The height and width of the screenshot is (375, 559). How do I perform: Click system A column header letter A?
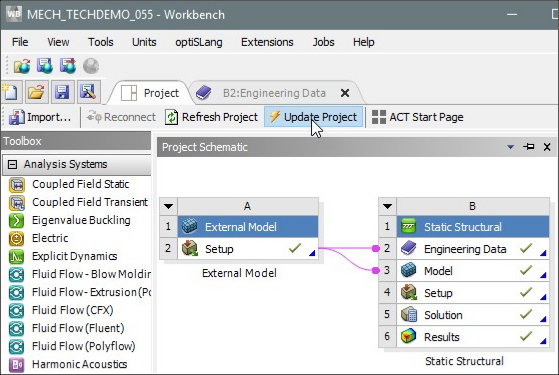pos(247,206)
